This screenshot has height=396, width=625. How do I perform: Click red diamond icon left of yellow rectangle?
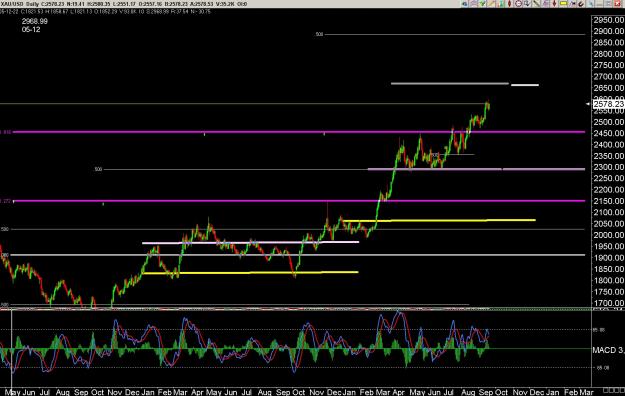pos(554,4)
